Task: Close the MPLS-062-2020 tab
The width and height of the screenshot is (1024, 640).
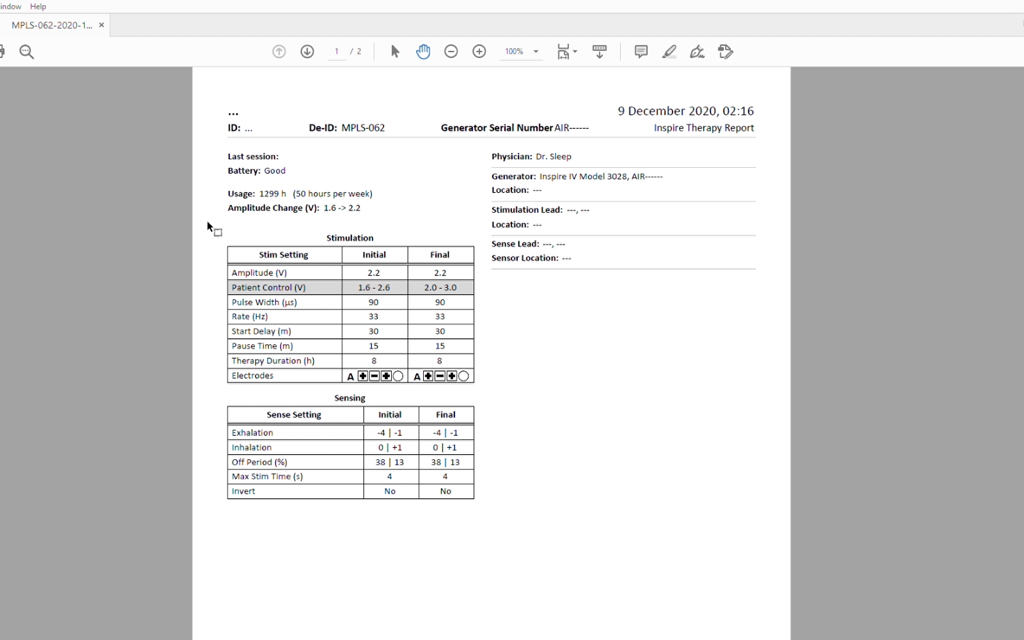Action: pyautogui.click(x=101, y=25)
